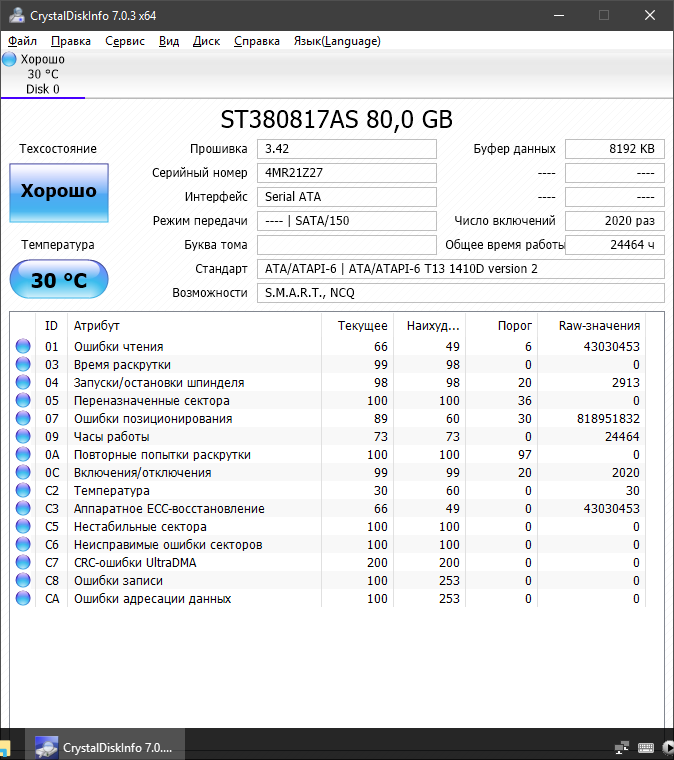Screen dimensions: 674x760
Task: Click status icon for Часы работы row
Action: point(23,436)
